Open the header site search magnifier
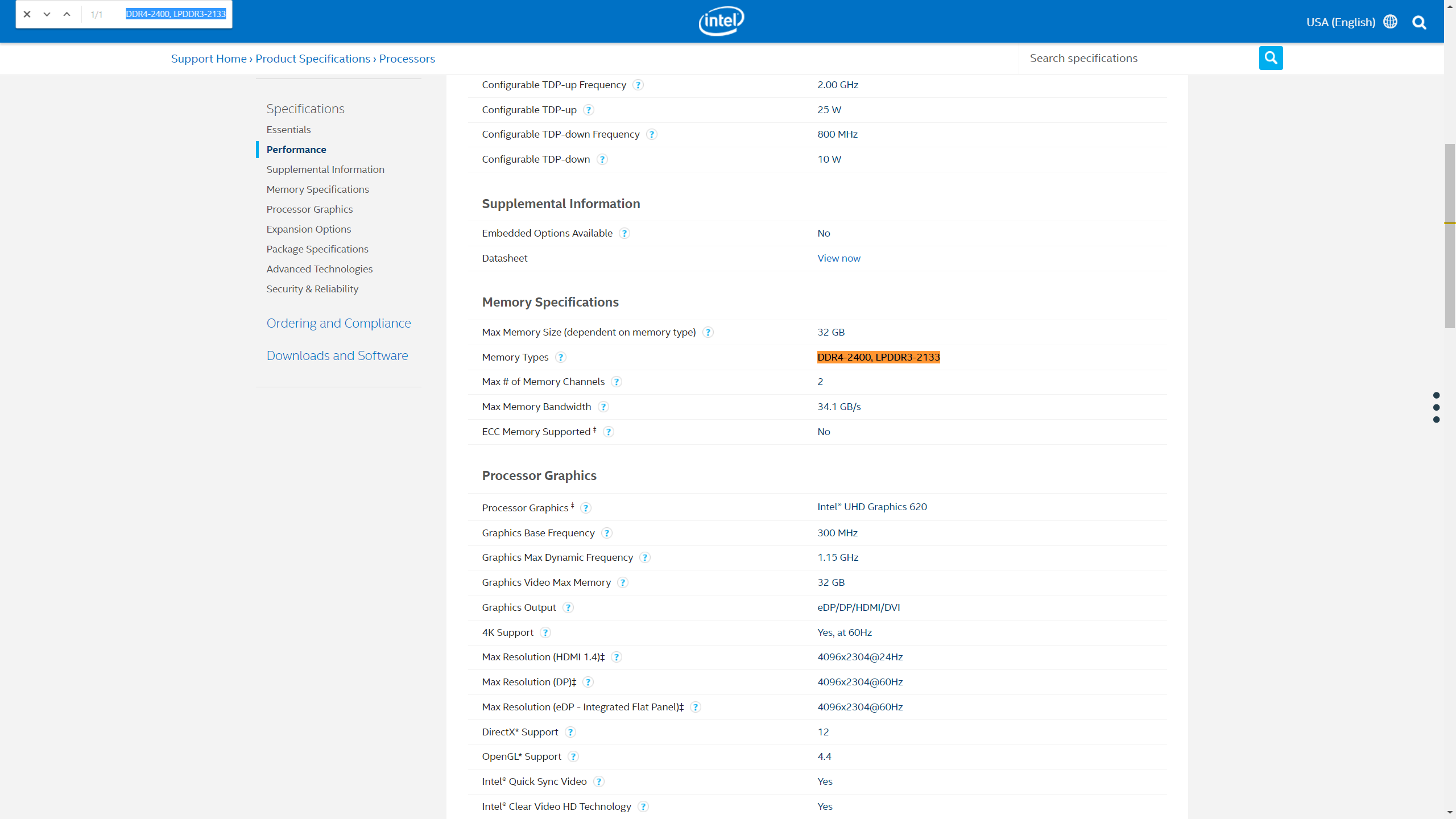Viewport: 1456px width, 819px height. [x=1419, y=22]
